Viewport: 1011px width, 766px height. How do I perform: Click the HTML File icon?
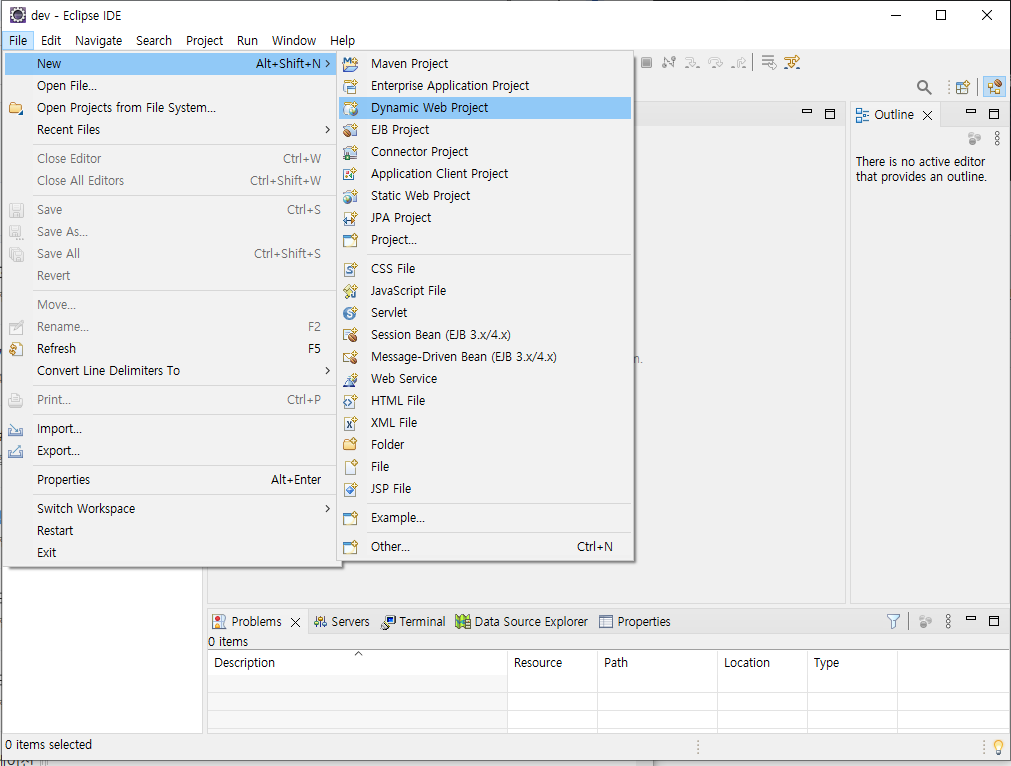(x=350, y=401)
